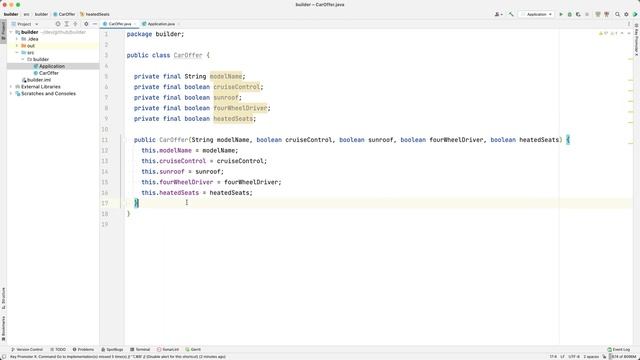Open editor tabs more options menu
The width and height of the screenshot is (640, 360).
click(629, 24)
